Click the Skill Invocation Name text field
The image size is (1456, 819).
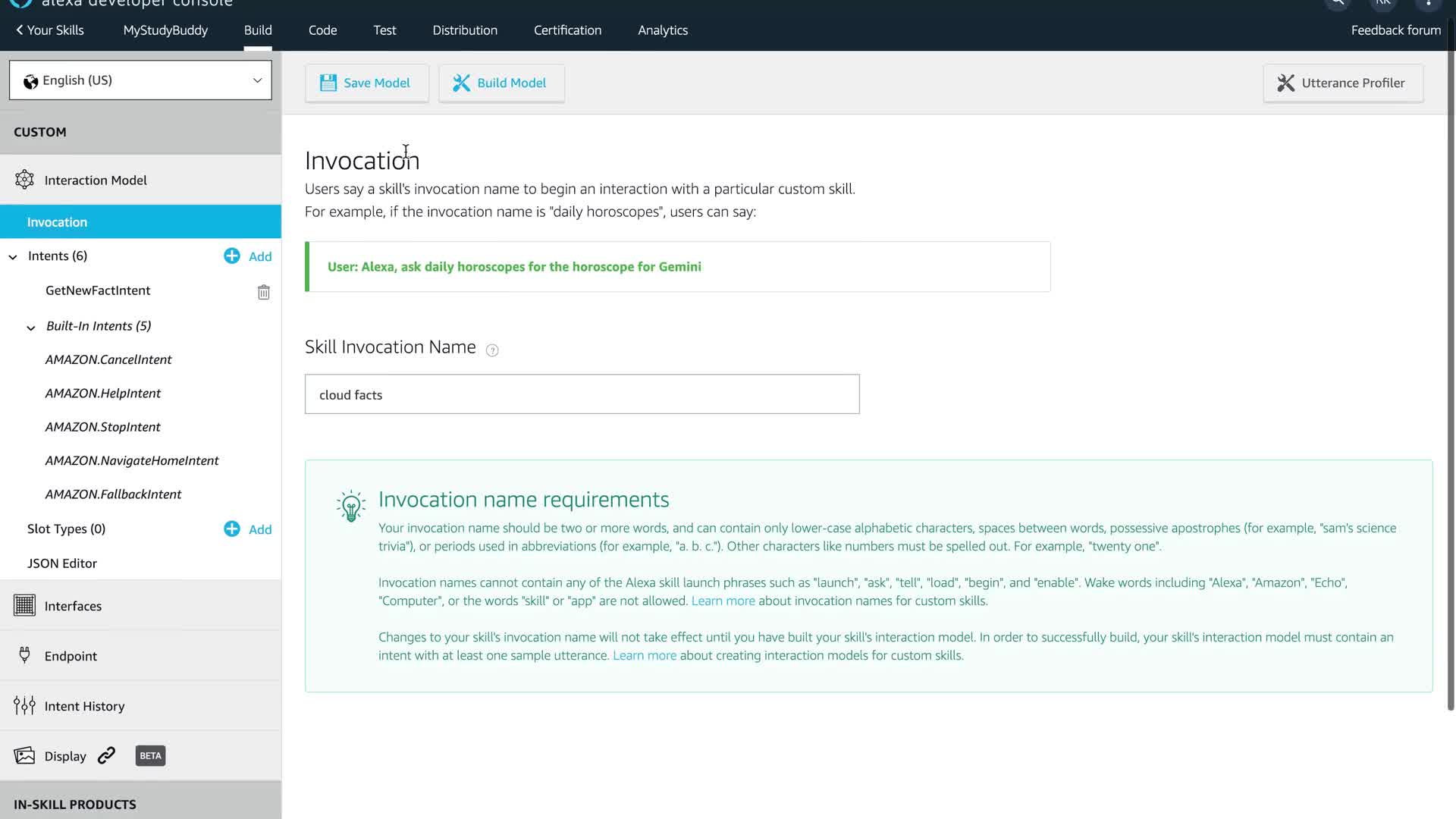582,394
